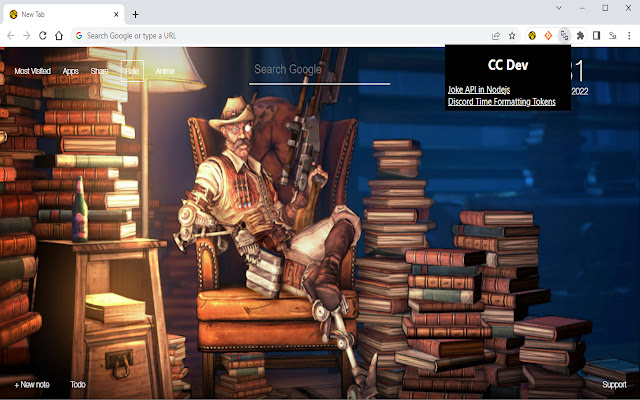This screenshot has height=400, width=640.
Task: Open Joke API in Nodejs link
Action: pos(479,90)
